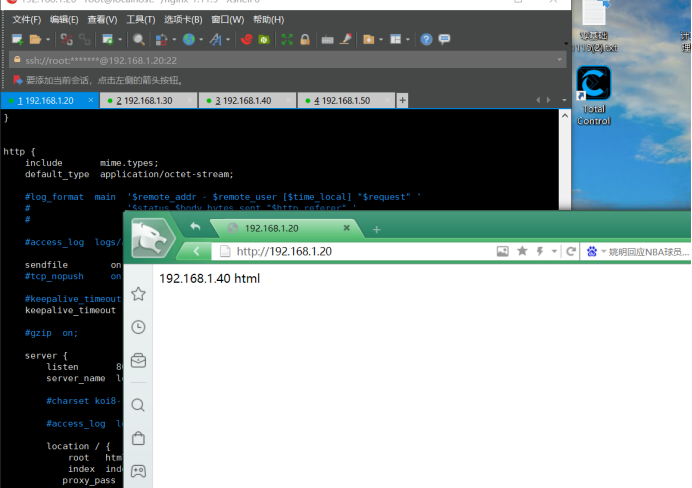This screenshot has width=692, height=488.
Task: Open the Font dropdown arrow in Xshell
Action: pos(228,40)
